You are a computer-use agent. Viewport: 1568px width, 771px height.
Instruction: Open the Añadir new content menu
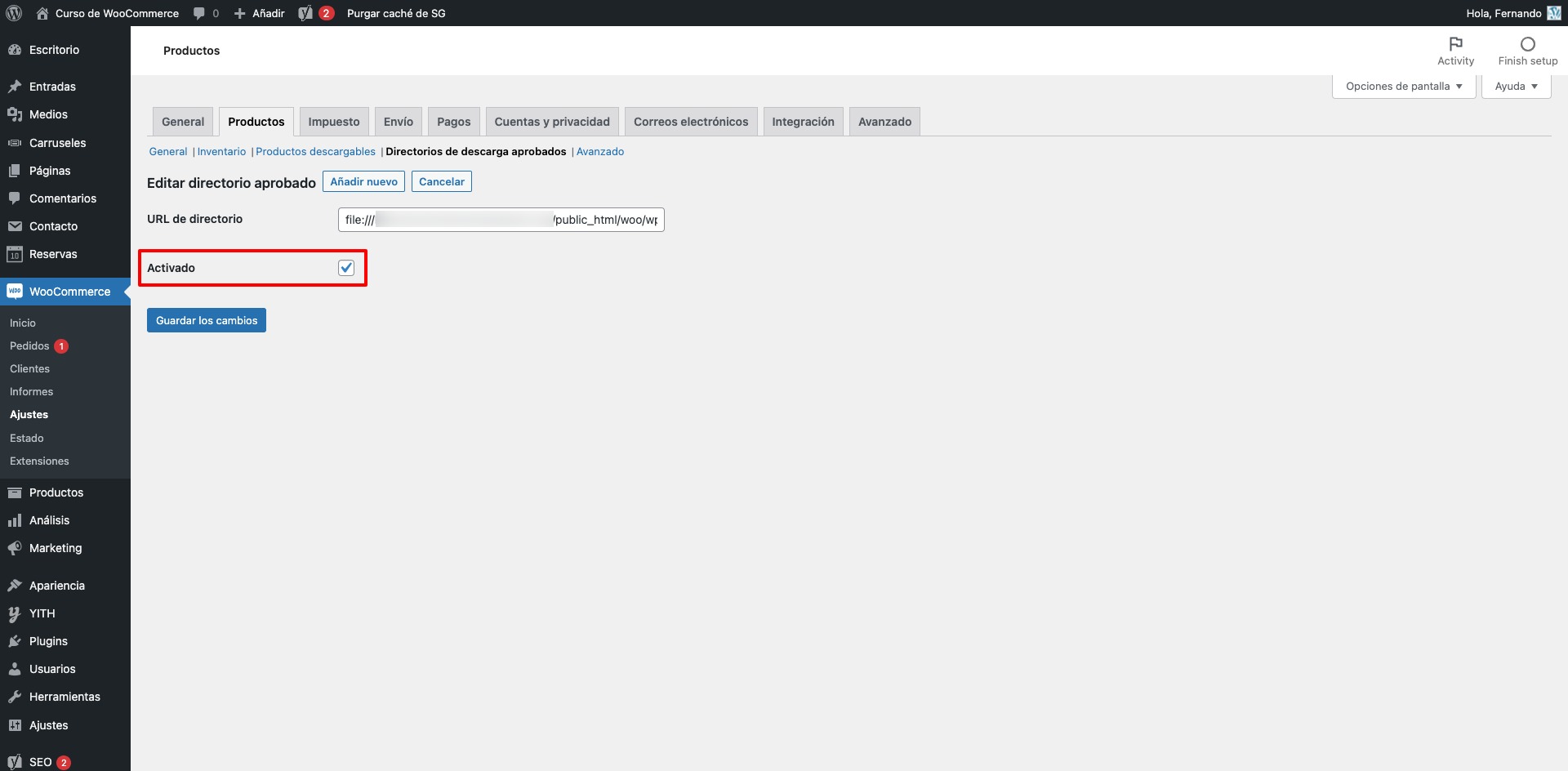(260, 13)
